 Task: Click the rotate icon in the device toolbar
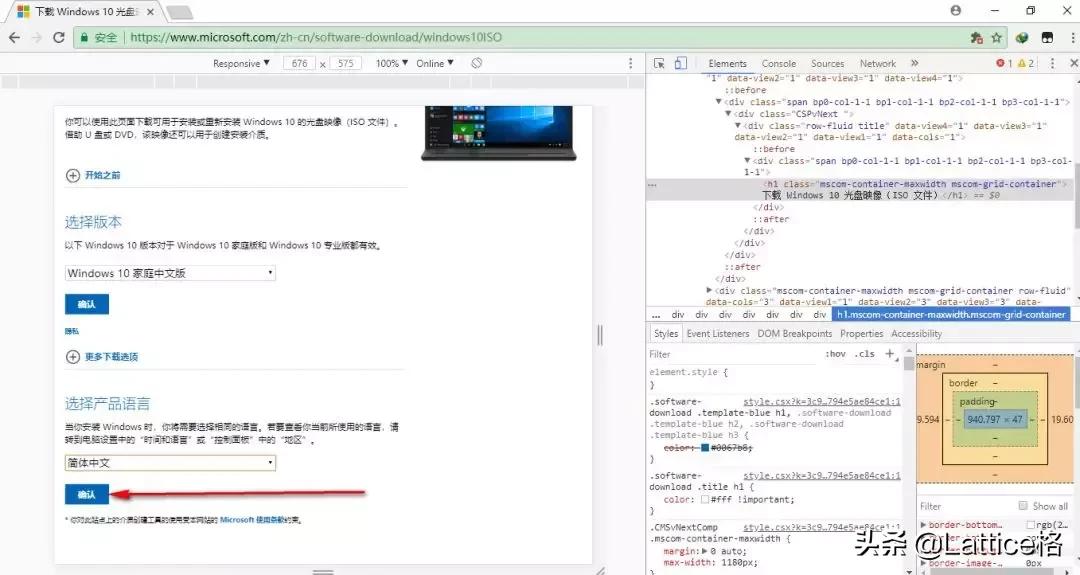pos(477,63)
